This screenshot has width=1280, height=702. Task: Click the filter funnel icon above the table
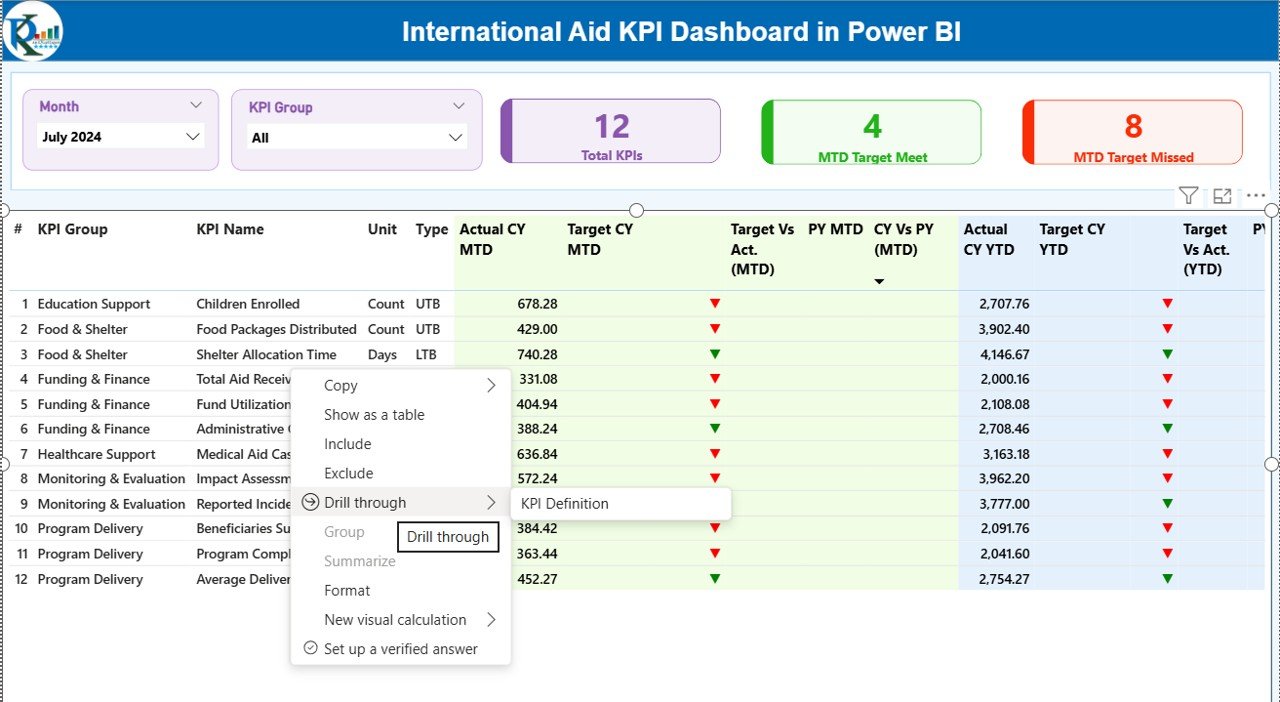1188,196
